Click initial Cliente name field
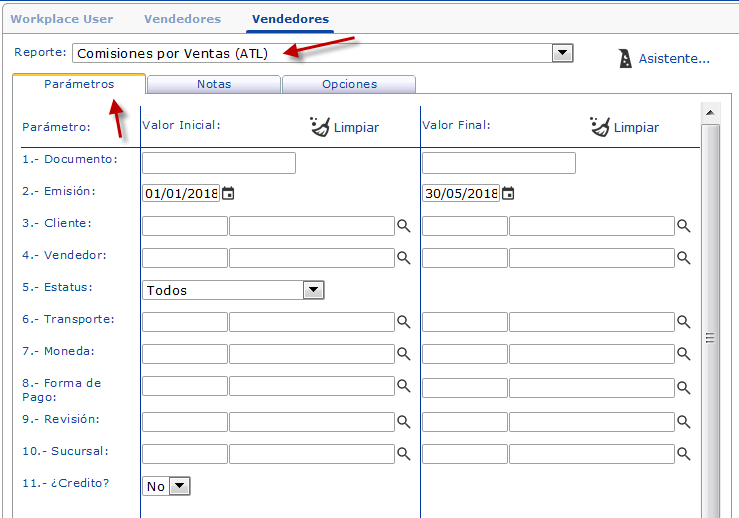Image resolution: width=739 pixels, height=518 pixels. coord(312,226)
